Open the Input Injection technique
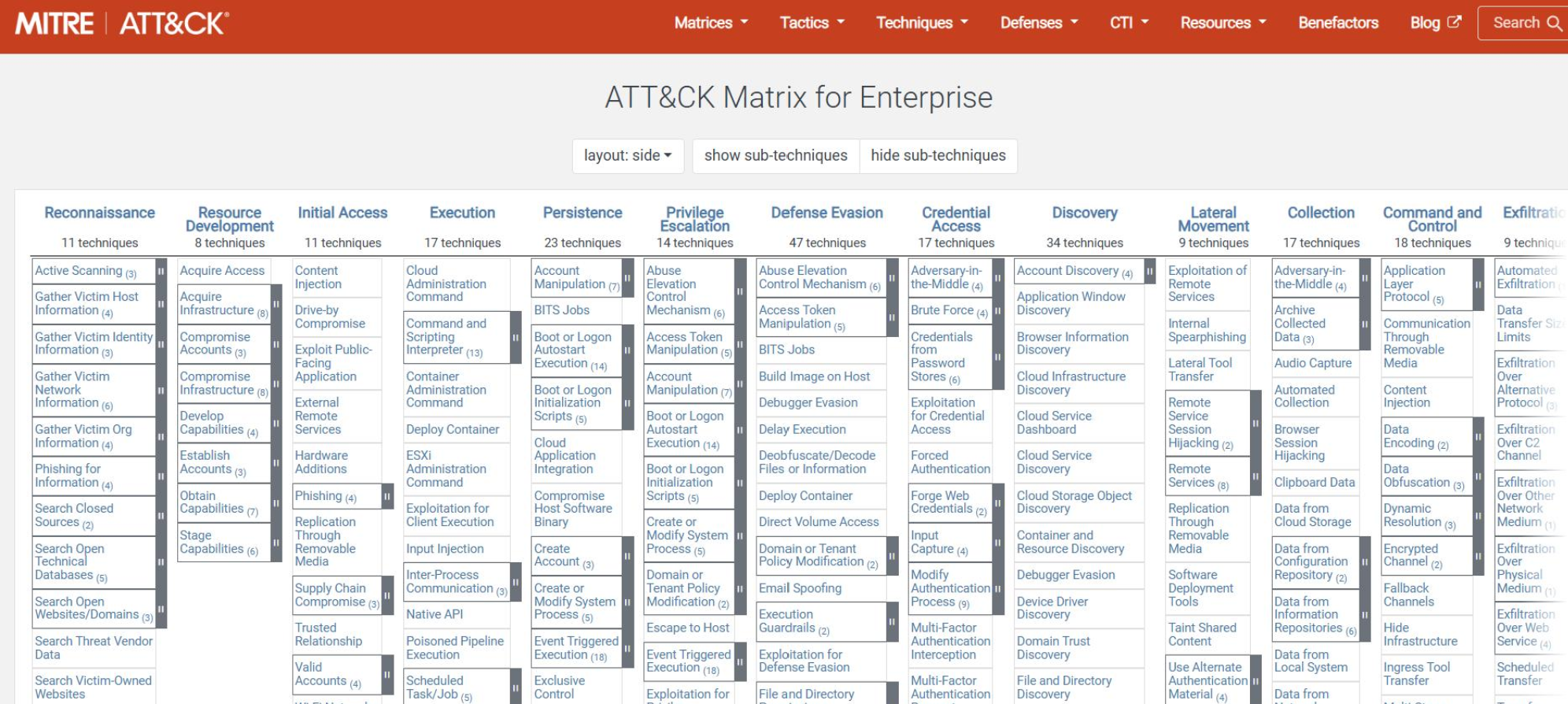Screen dimensions: 1568x704 (x=445, y=549)
